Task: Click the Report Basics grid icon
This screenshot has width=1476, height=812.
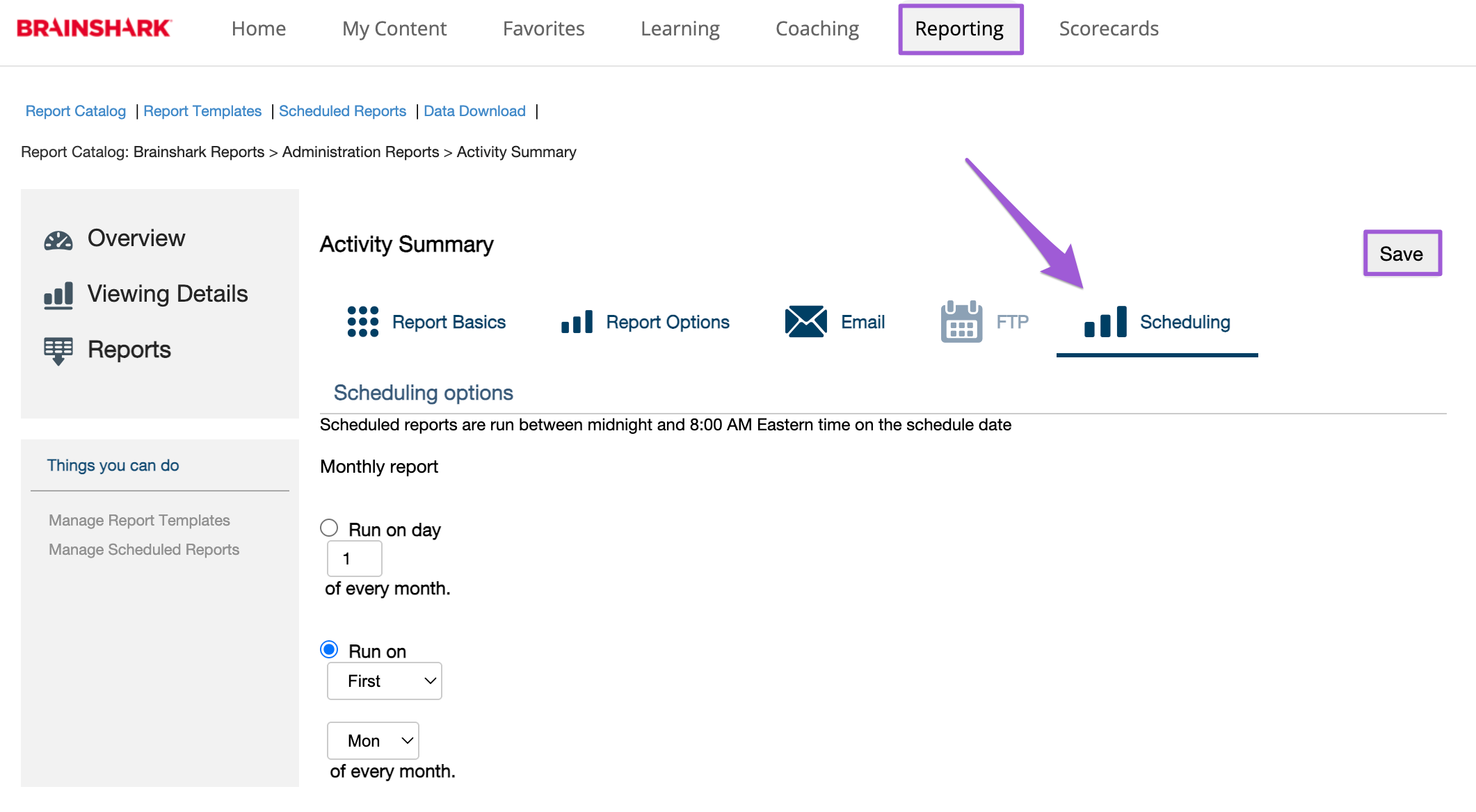Action: [363, 322]
